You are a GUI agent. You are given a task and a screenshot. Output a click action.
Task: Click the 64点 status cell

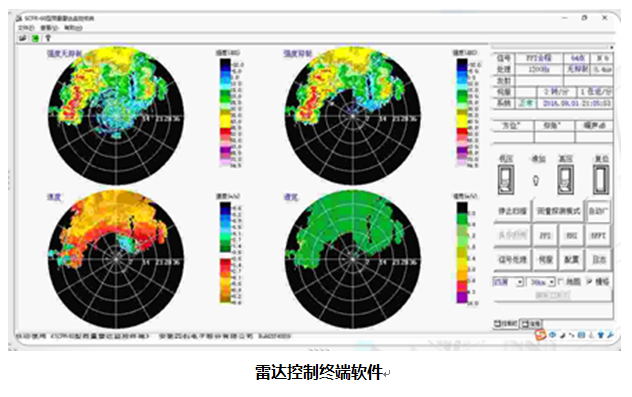pos(577,58)
